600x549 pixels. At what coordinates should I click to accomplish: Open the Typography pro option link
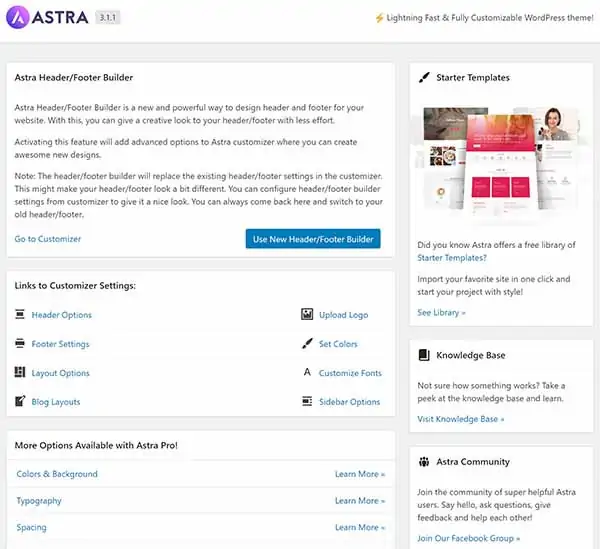tap(39, 500)
